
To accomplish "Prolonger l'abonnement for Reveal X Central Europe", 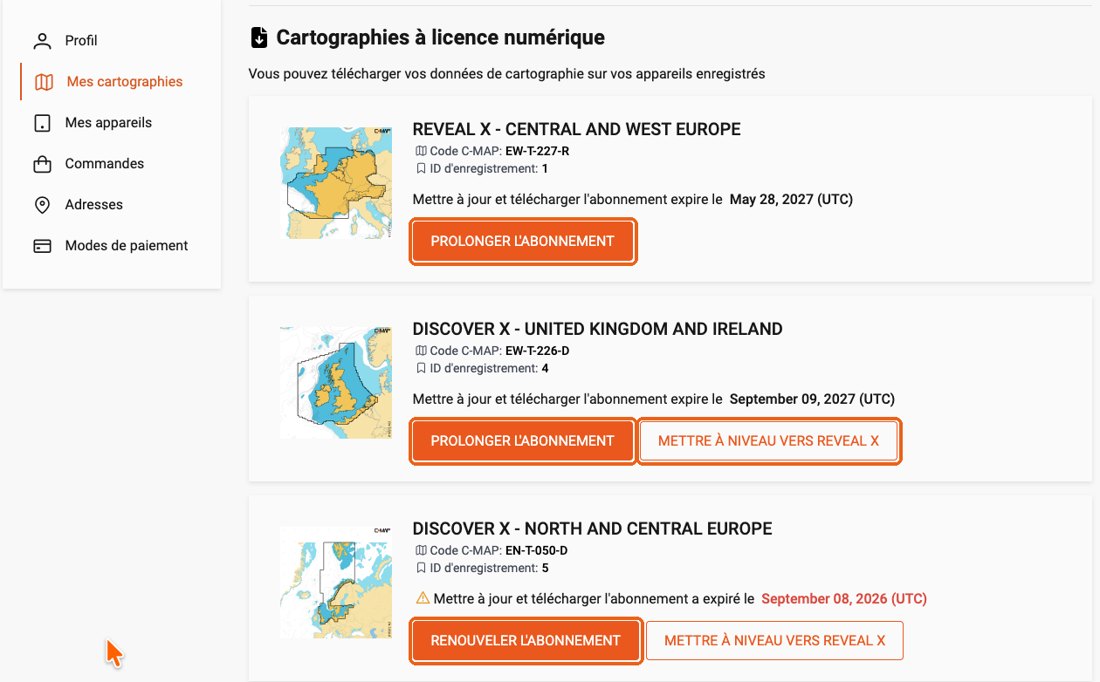I will click(x=523, y=241).
